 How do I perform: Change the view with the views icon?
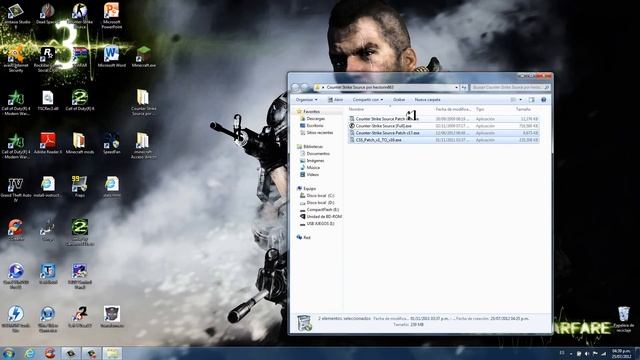[513, 100]
